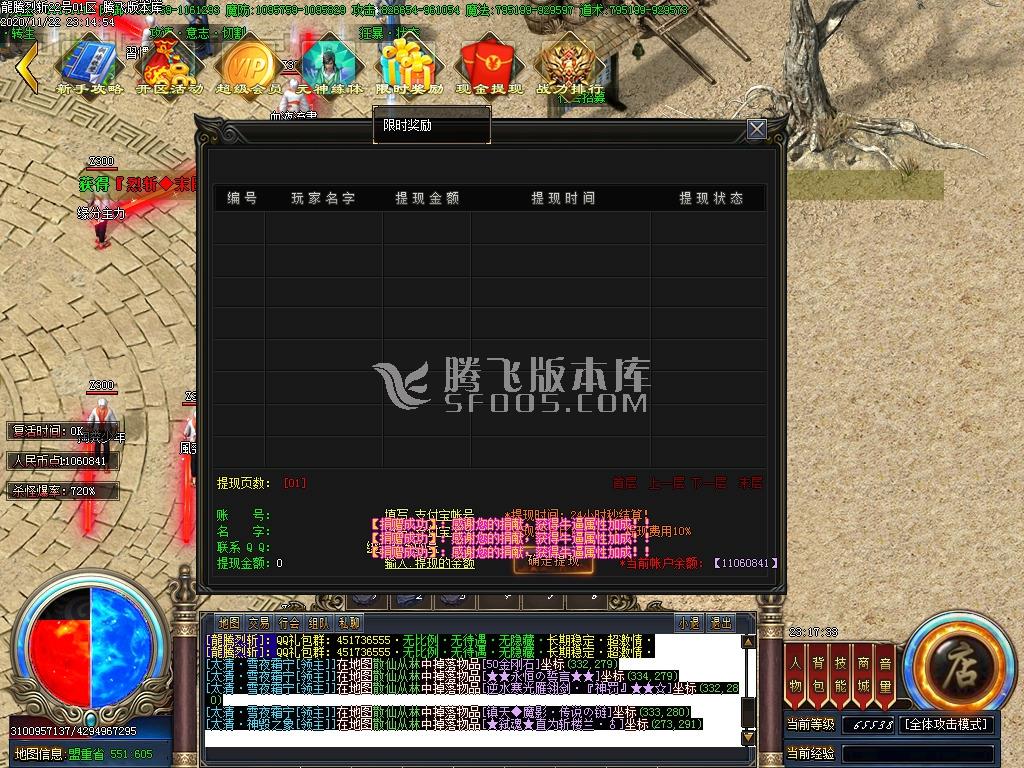This screenshot has width=1024, height=768.
Task: Select the 交易 chat channel tab
Action: tap(259, 623)
